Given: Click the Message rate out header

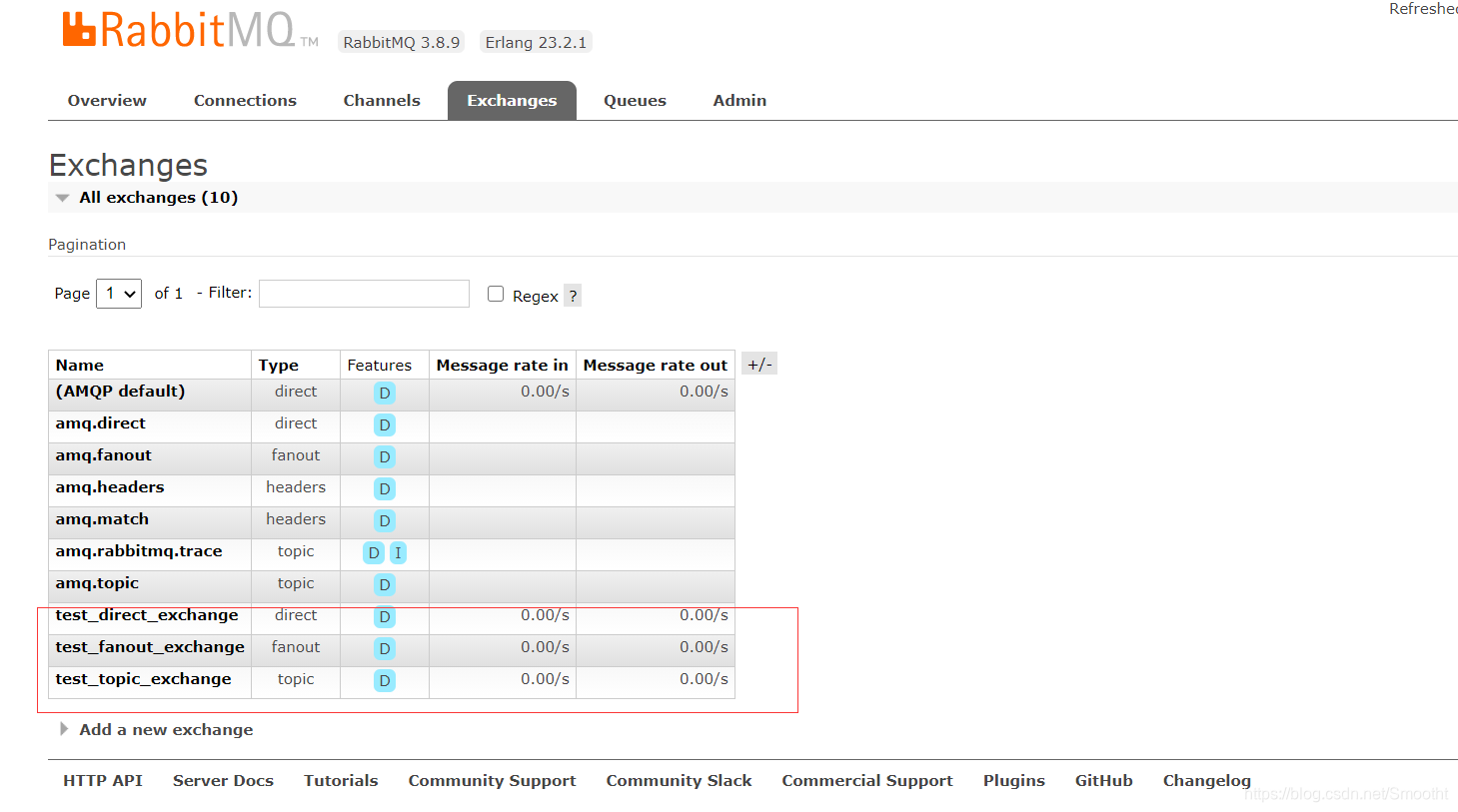Looking at the screenshot, I should tap(656, 366).
